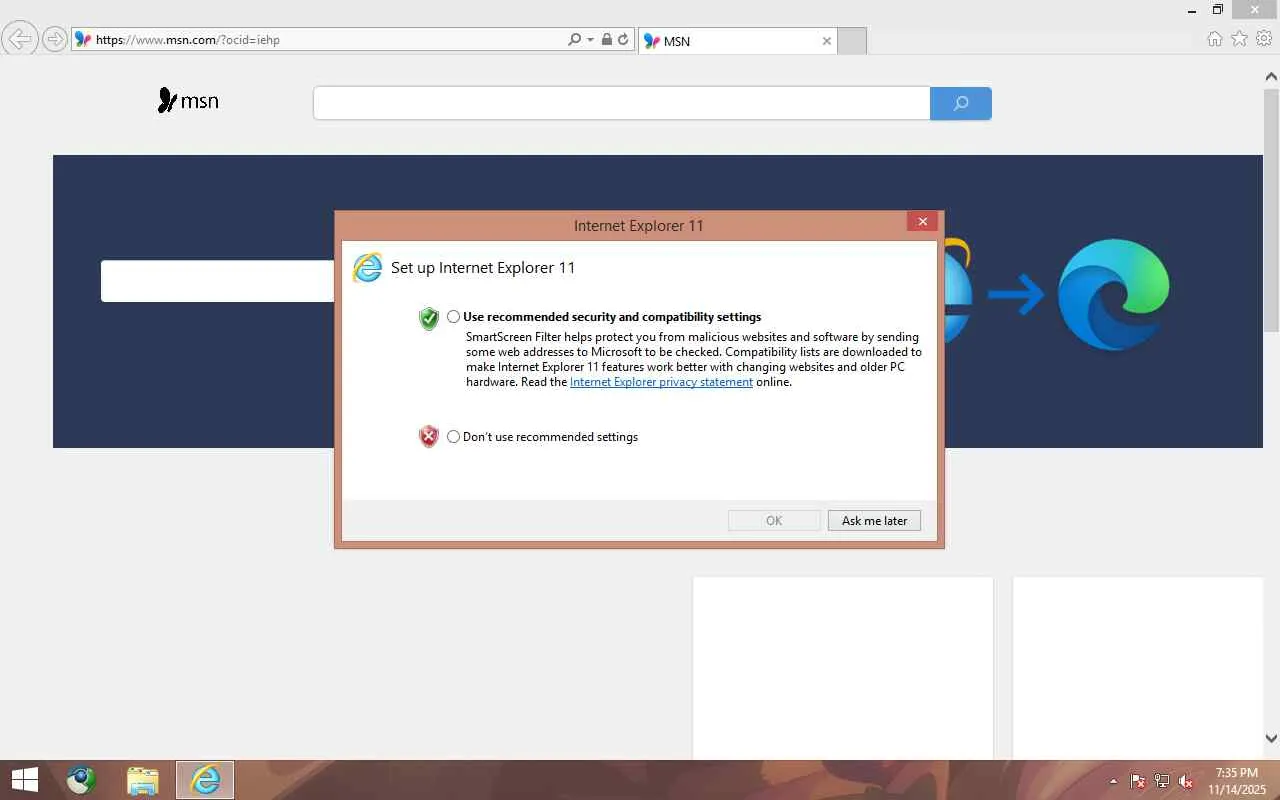The image size is (1280, 800).
Task: Restore down the Internet Explorer window
Action: (x=1218, y=10)
